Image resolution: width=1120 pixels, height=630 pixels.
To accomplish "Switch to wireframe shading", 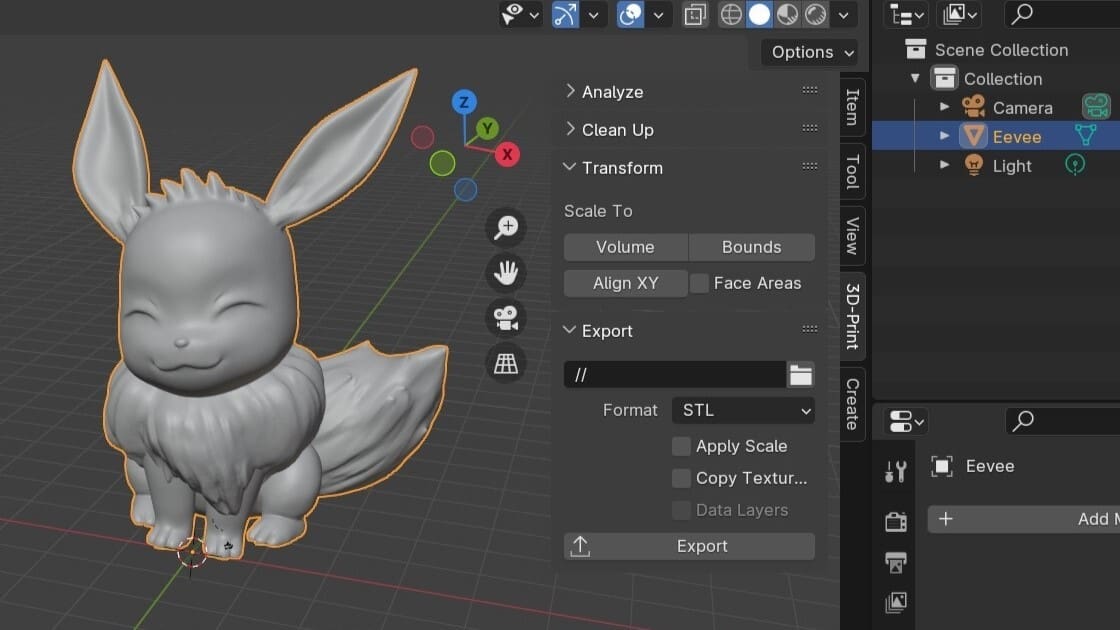I will pyautogui.click(x=731, y=14).
